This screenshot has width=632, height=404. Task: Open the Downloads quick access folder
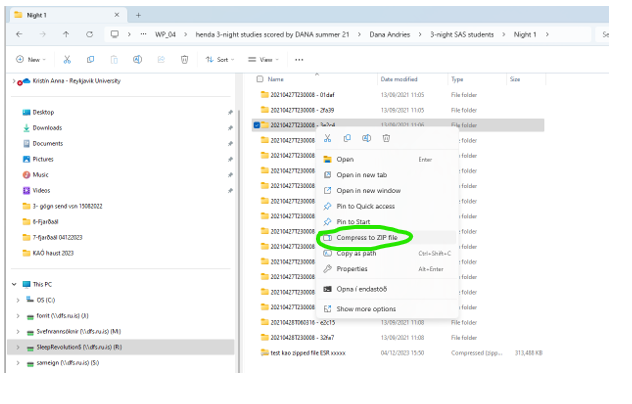tap(47, 128)
